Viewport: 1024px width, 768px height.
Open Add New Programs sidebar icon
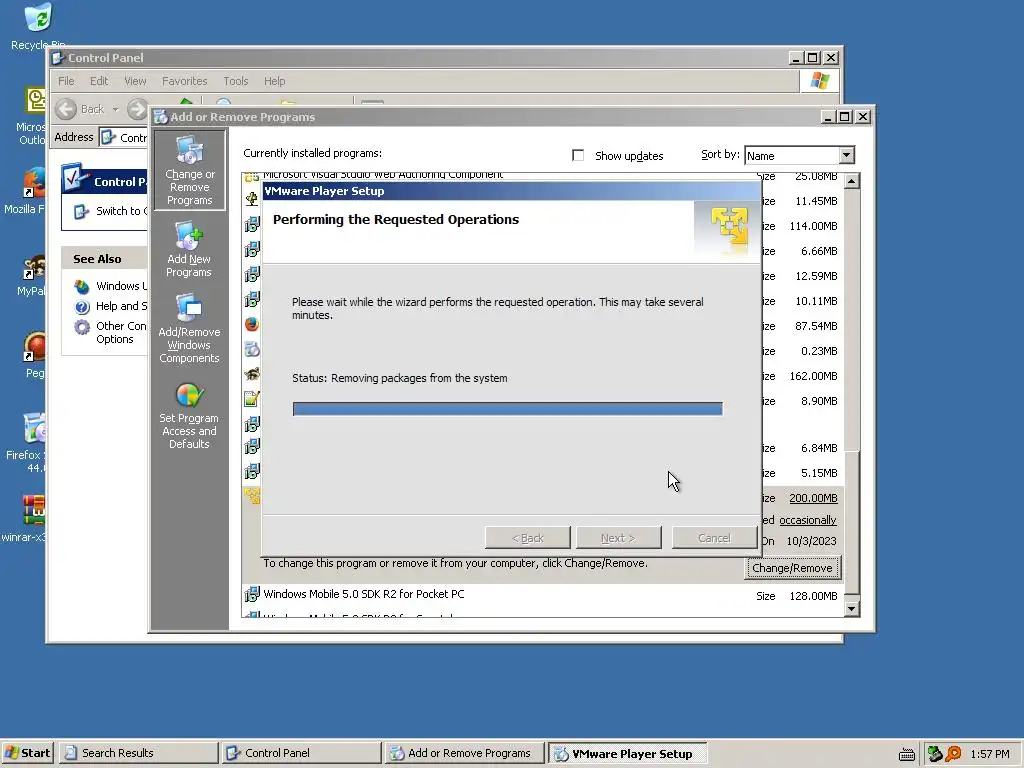pos(189,249)
